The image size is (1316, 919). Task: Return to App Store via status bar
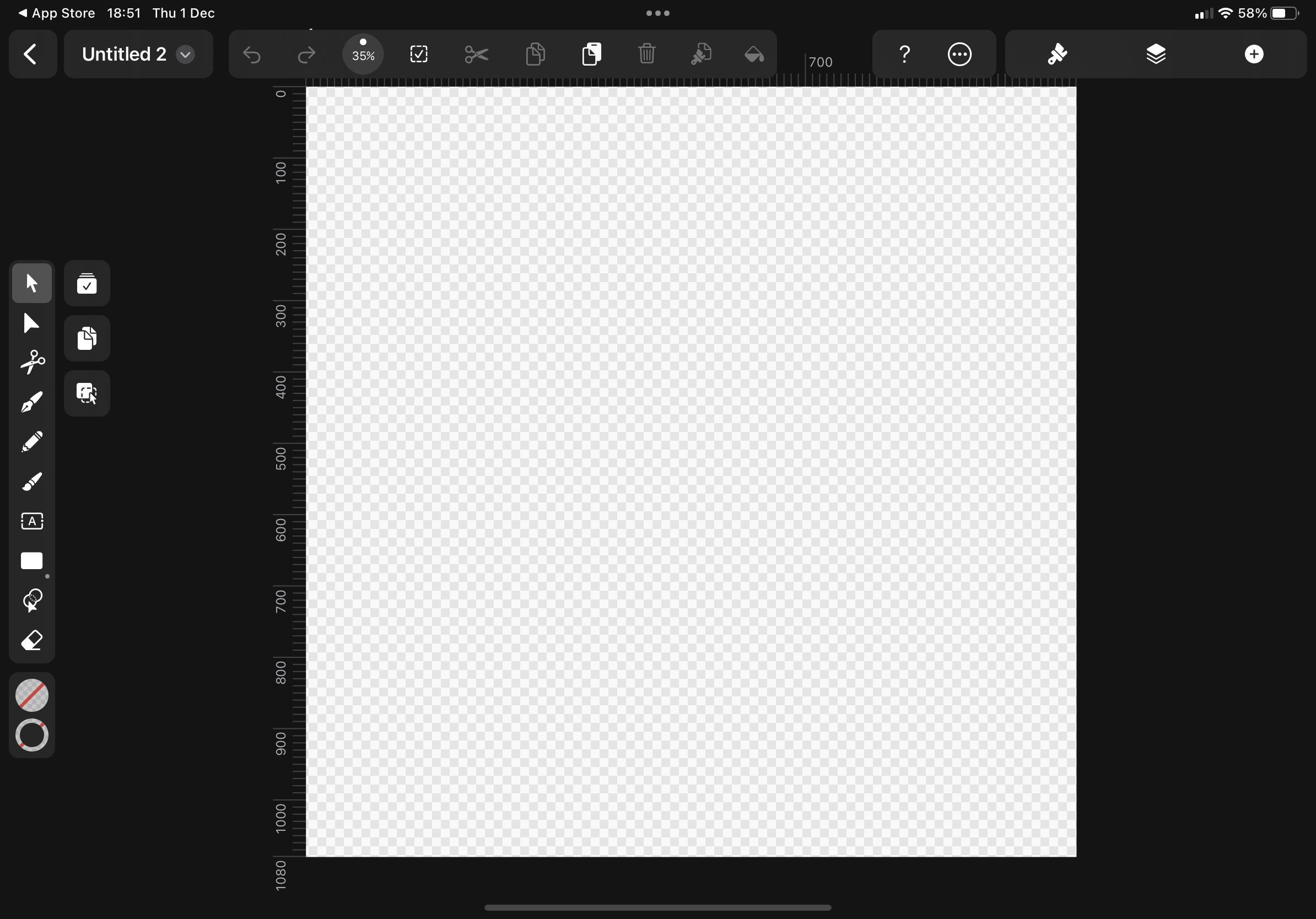[x=57, y=13]
